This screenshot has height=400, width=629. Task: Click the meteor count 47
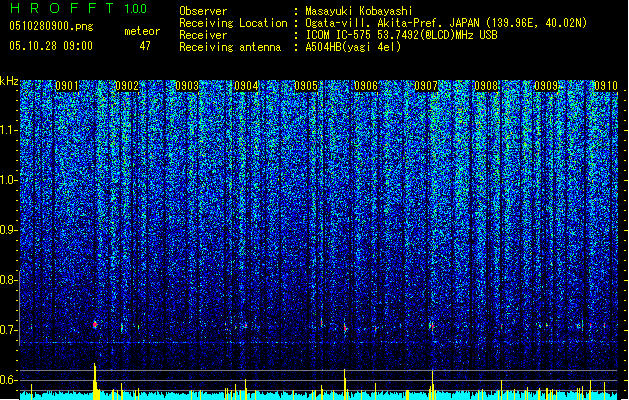pyautogui.click(x=145, y=46)
